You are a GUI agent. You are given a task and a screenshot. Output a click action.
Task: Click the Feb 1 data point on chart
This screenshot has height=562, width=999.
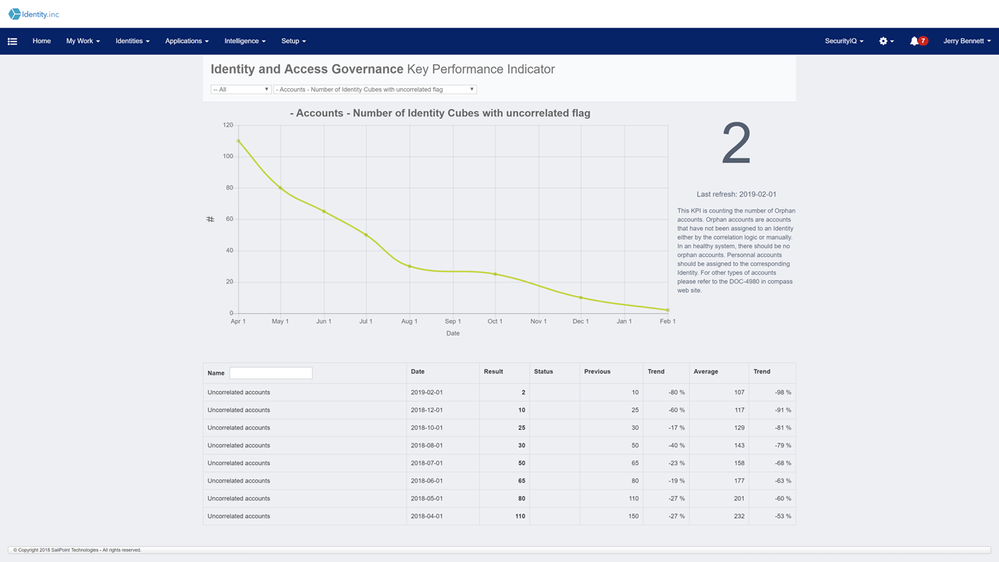tap(667, 310)
